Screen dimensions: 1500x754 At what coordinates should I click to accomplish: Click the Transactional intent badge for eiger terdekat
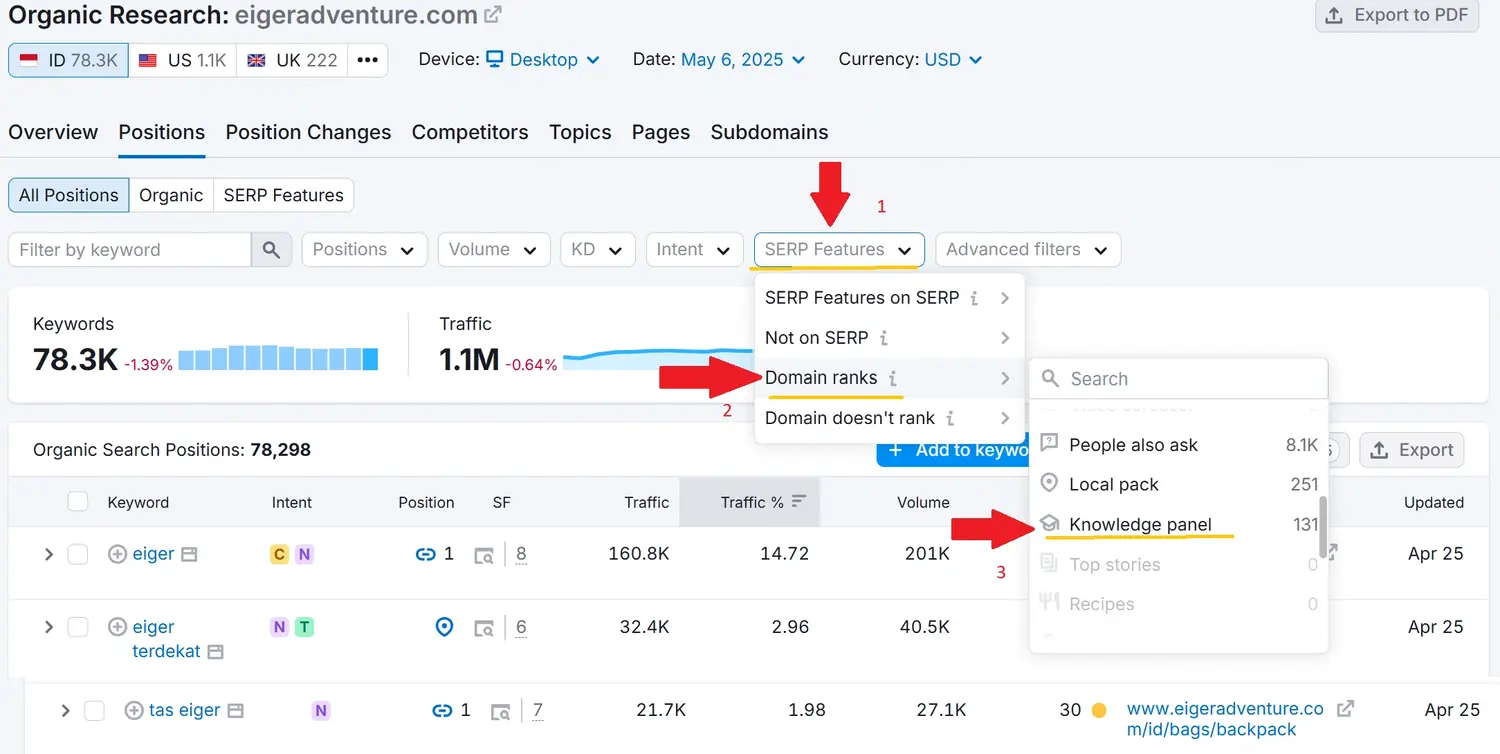(304, 627)
